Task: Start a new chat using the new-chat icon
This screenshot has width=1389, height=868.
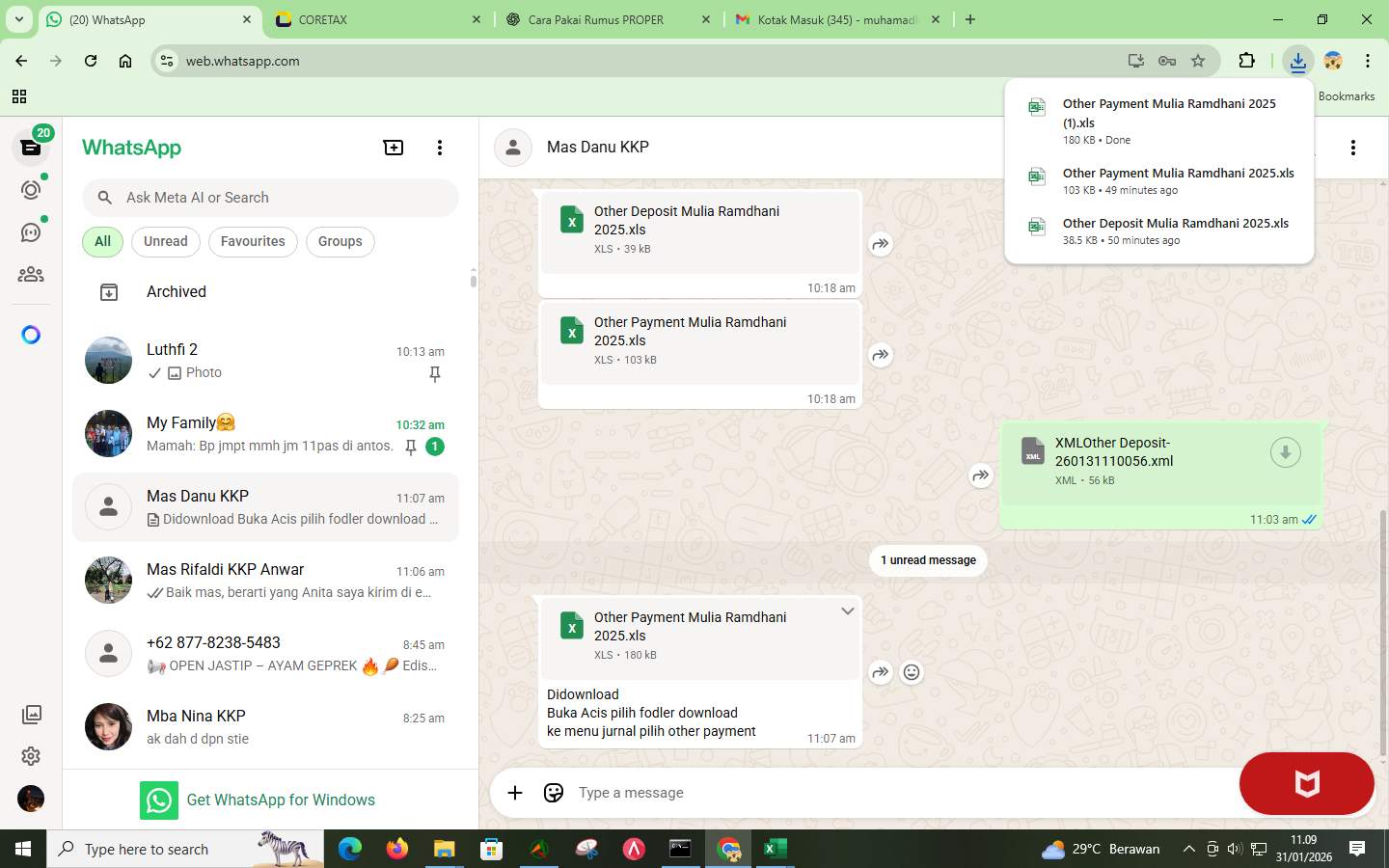Action: click(x=393, y=147)
